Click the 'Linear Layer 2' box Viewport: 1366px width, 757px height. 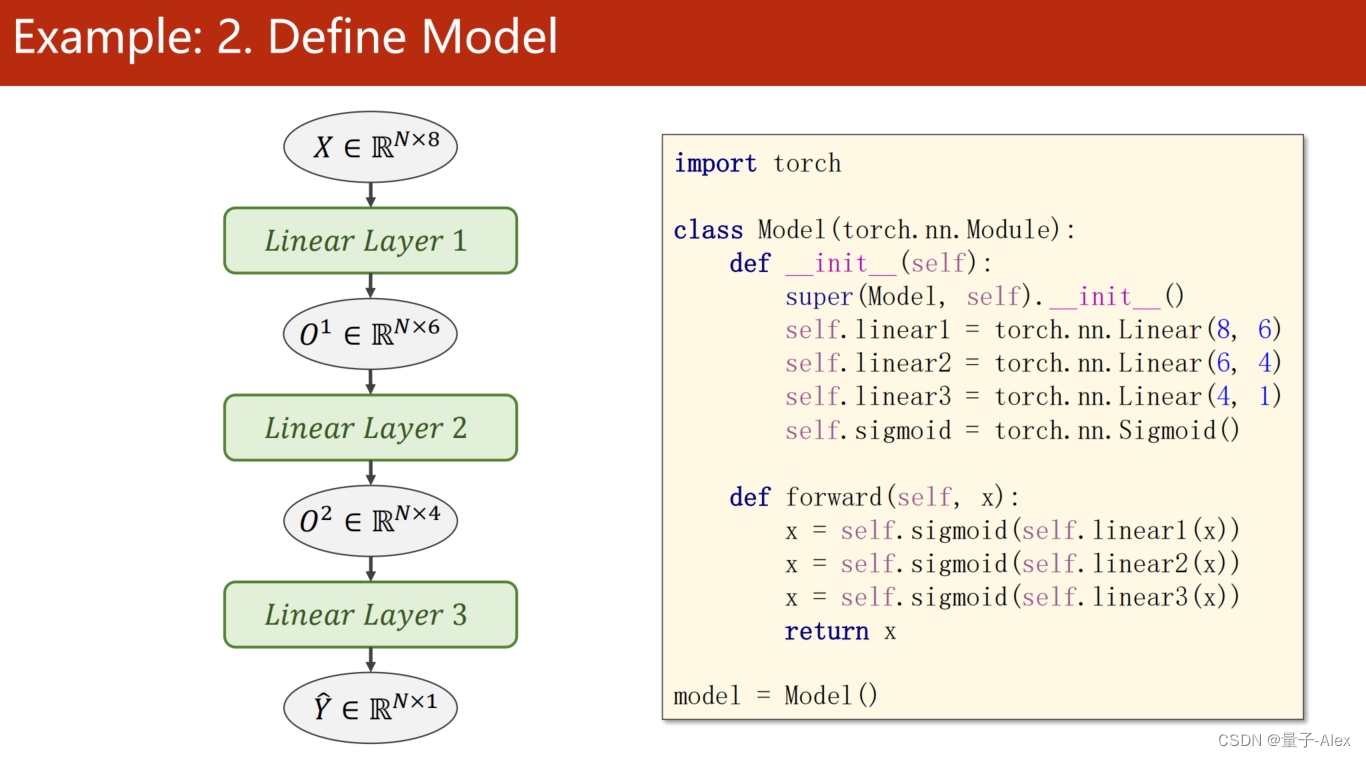tap(371, 428)
